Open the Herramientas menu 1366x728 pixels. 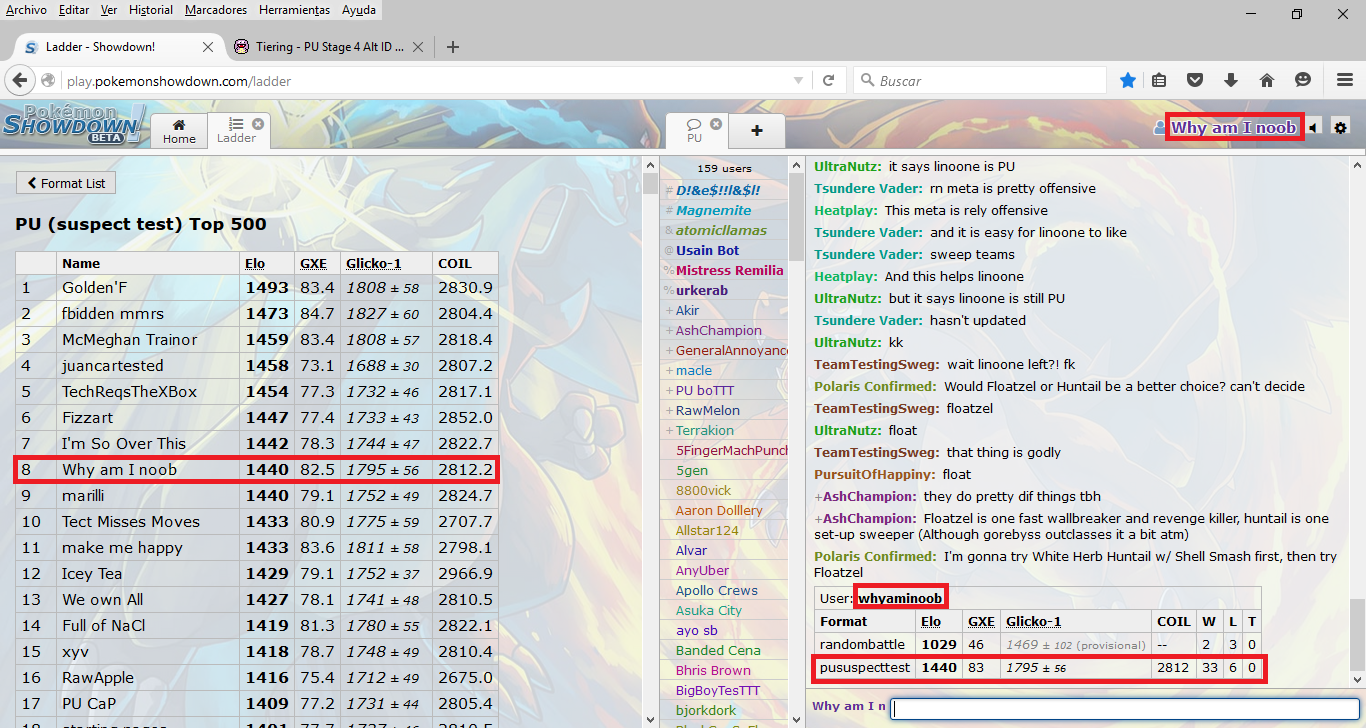[x=294, y=10]
